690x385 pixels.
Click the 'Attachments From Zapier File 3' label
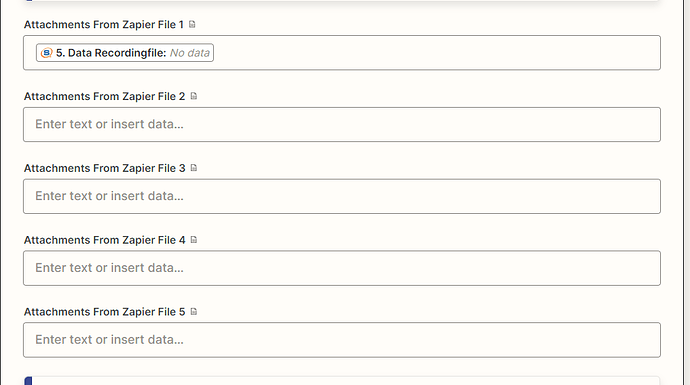coord(105,168)
